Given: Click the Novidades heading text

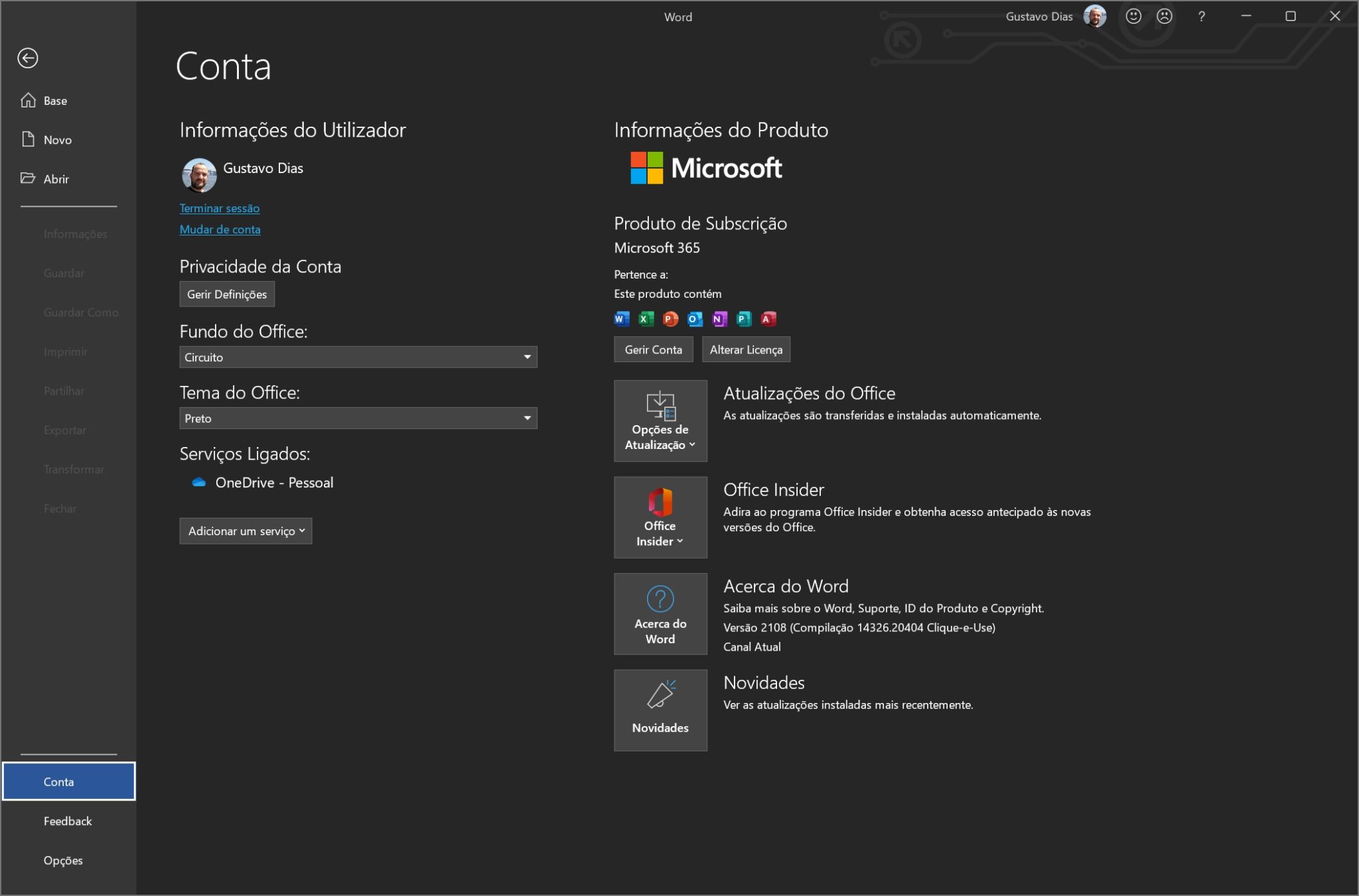Looking at the screenshot, I should pyautogui.click(x=764, y=682).
